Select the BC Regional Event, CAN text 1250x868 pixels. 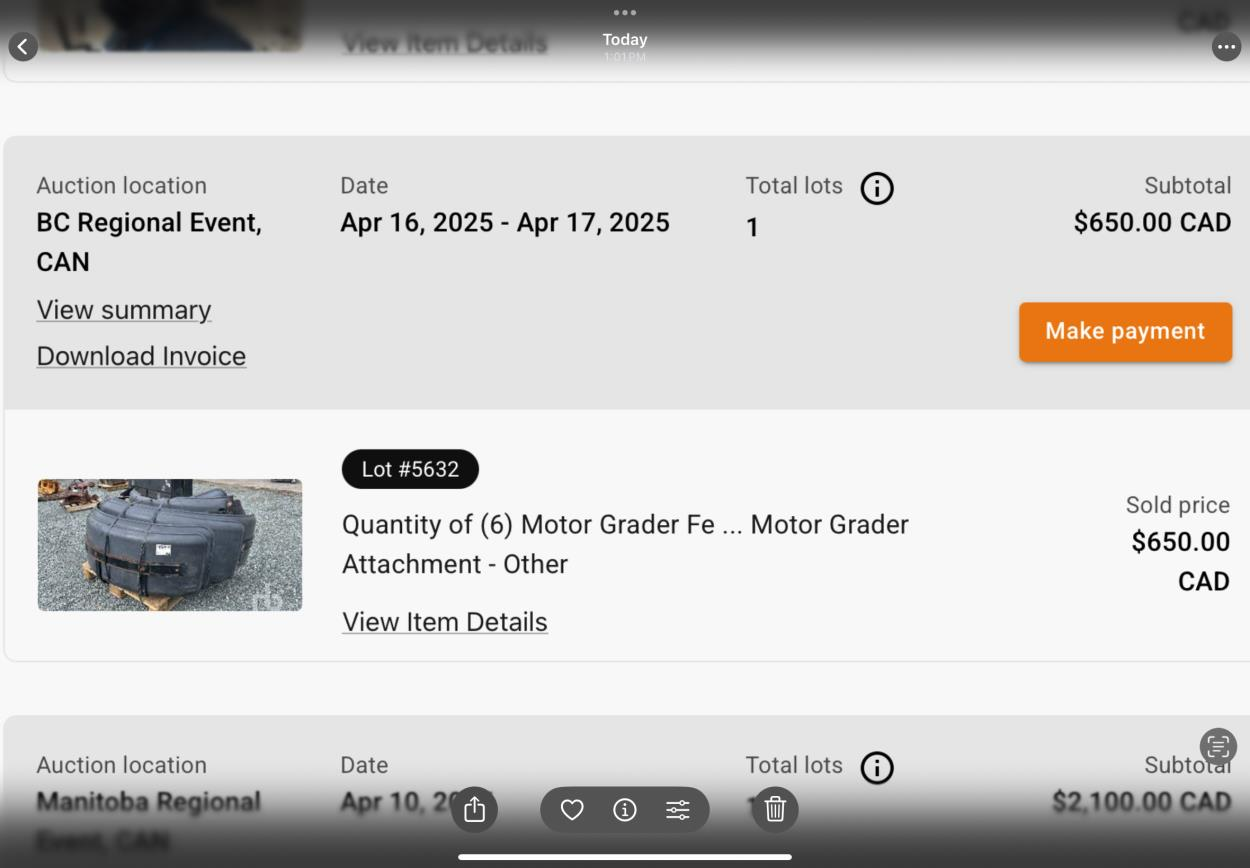[149, 242]
